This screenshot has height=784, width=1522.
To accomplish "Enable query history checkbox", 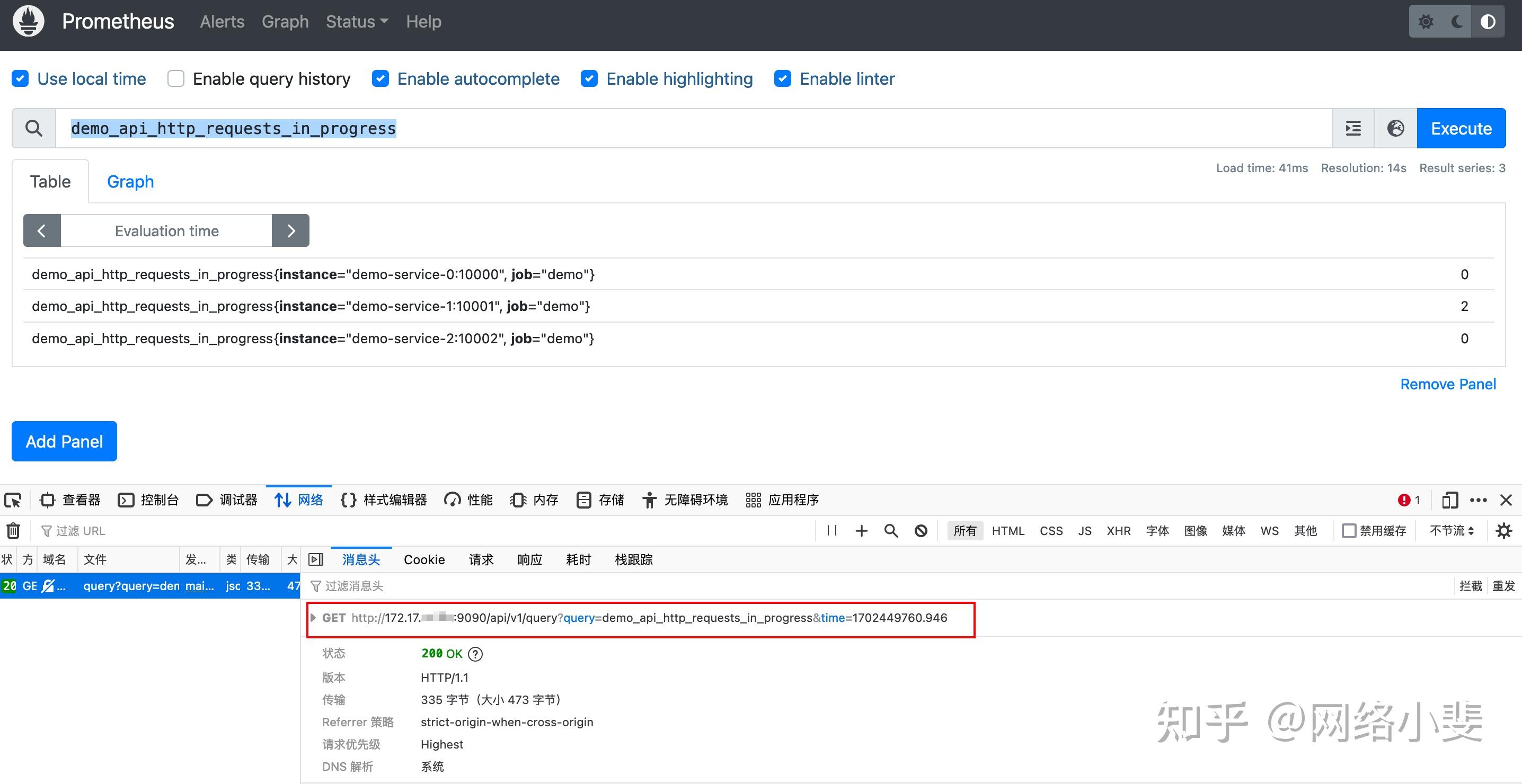I will point(176,78).
